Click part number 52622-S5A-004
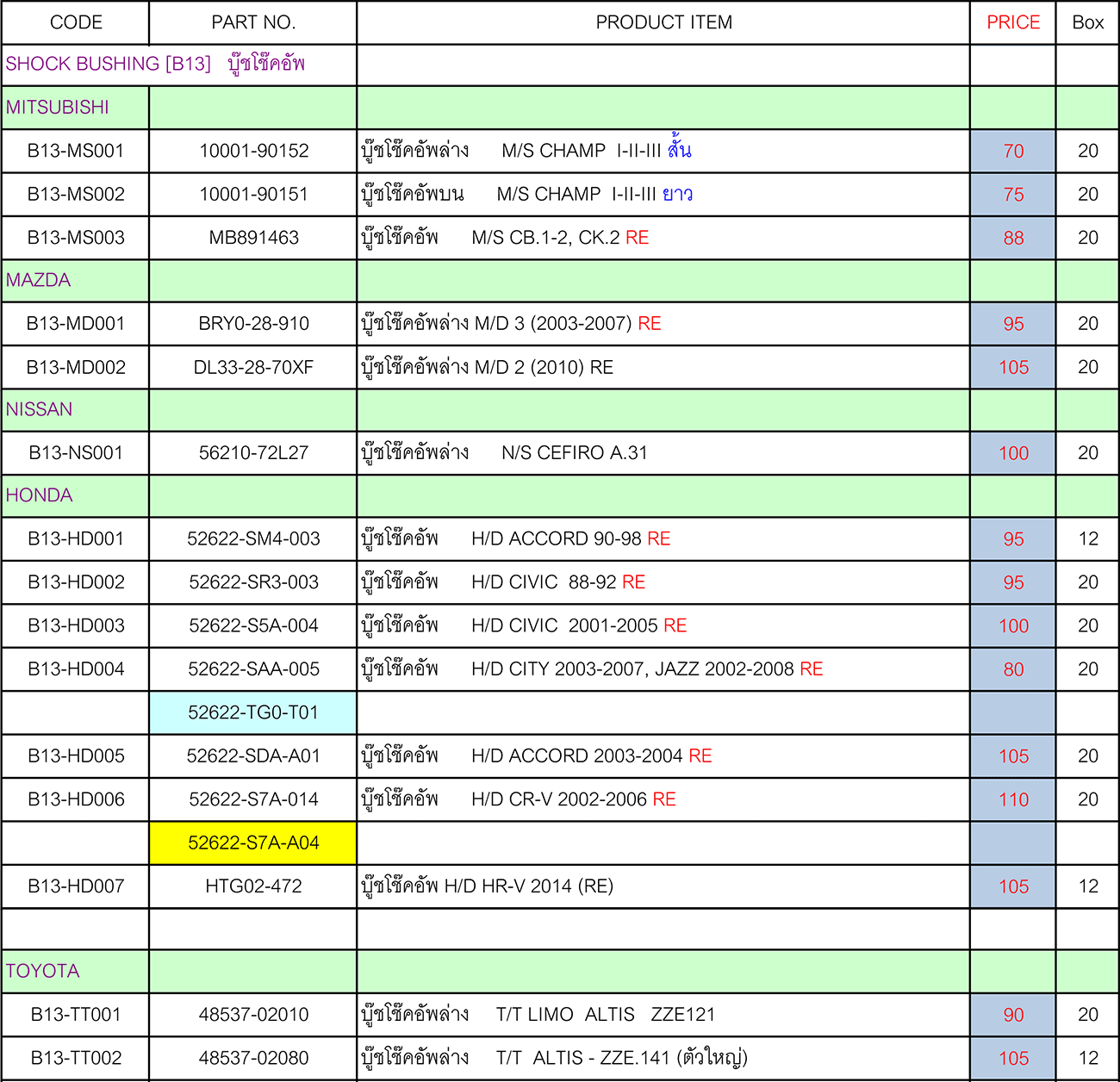1120x1082 pixels. tap(253, 625)
